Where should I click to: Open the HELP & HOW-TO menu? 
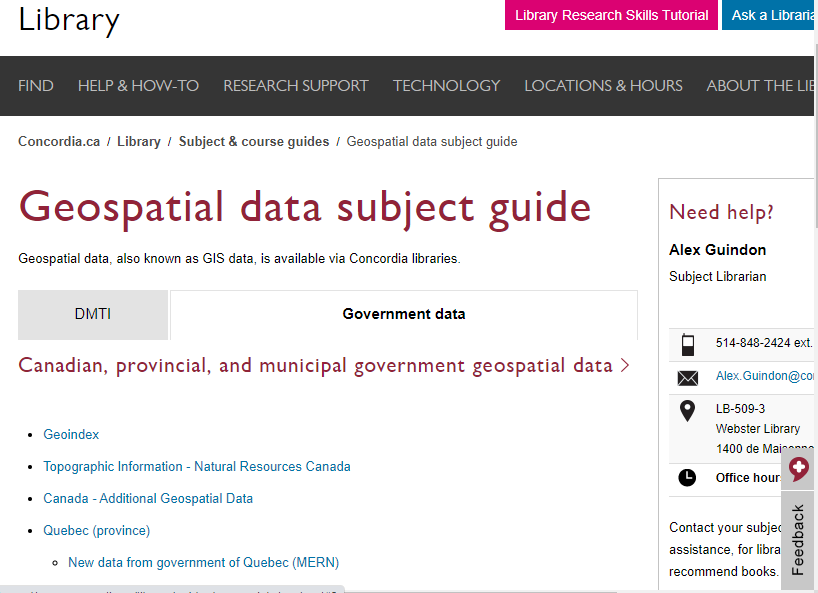point(138,86)
